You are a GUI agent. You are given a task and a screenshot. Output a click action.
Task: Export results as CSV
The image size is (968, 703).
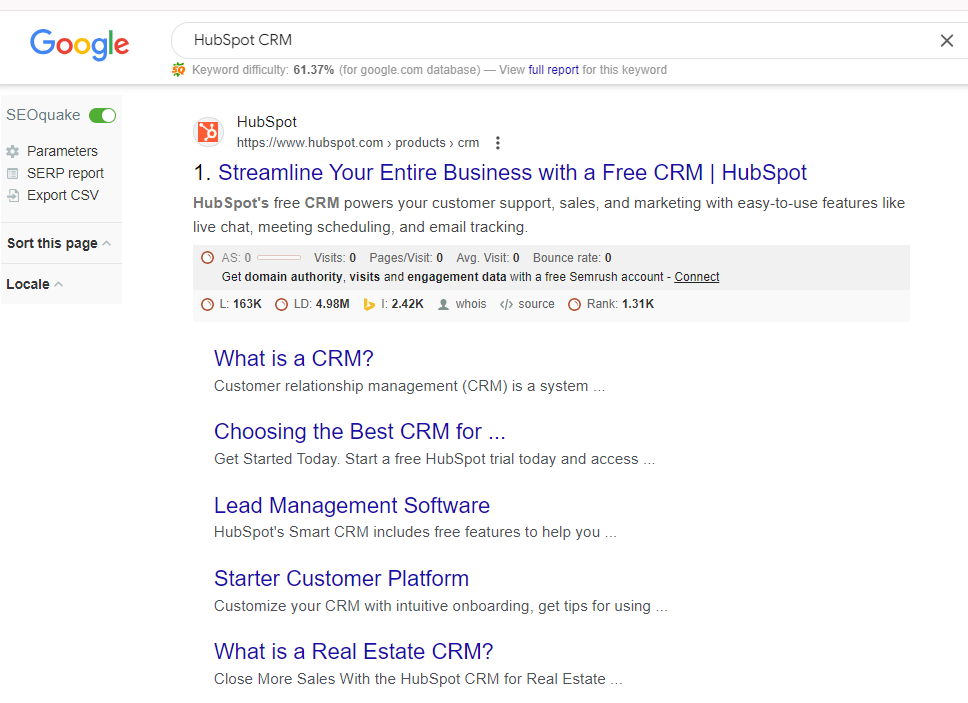62,196
